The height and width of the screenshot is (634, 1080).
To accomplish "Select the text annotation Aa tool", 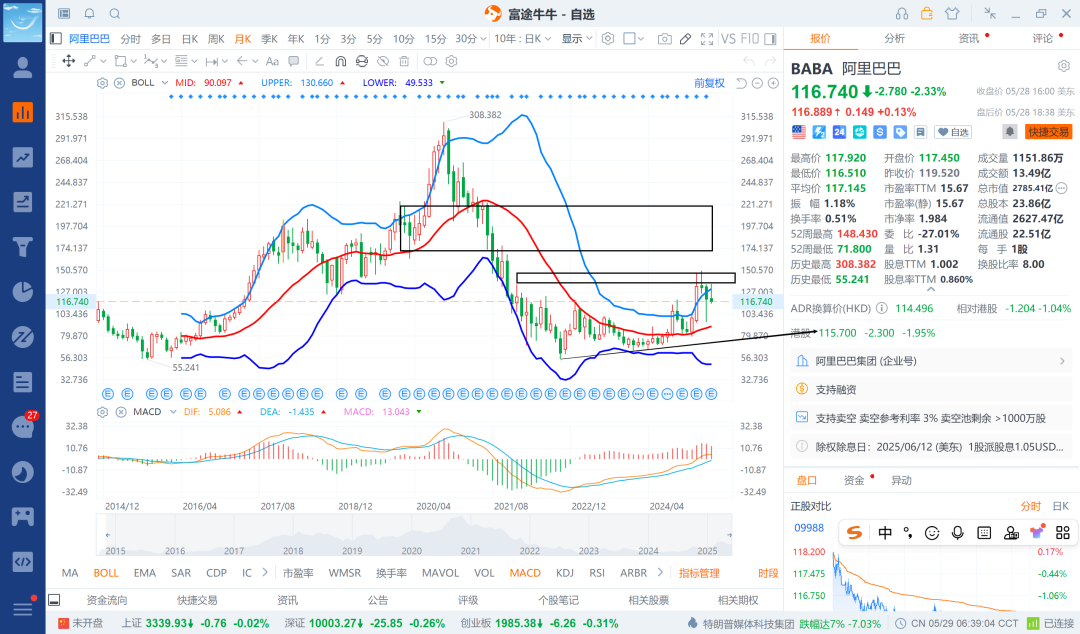I will coord(272,61).
